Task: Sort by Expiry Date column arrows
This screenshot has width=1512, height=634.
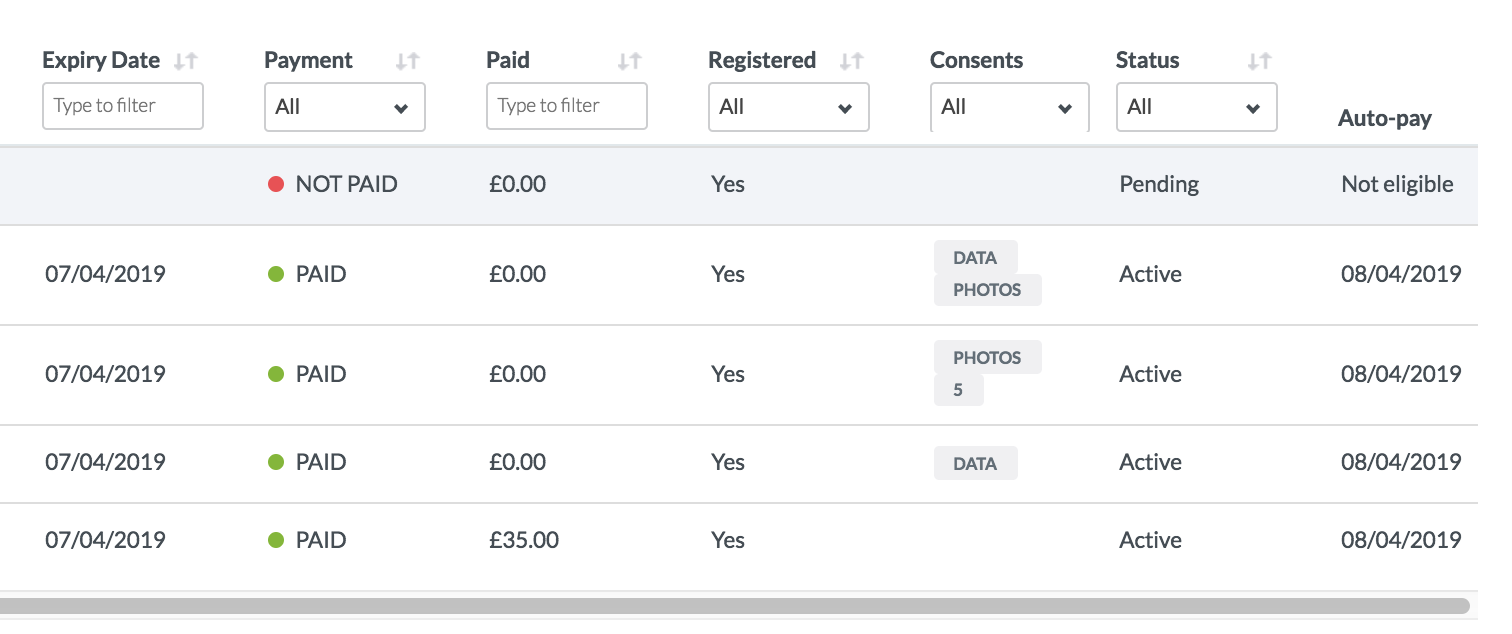Action: [x=185, y=61]
